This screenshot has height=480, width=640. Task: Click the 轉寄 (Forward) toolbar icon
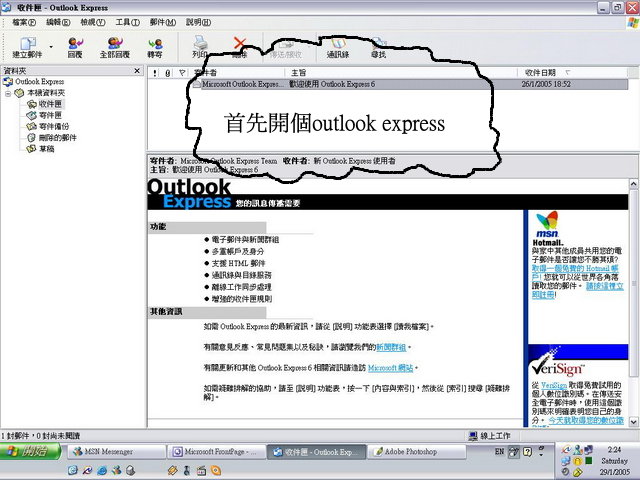click(155, 45)
